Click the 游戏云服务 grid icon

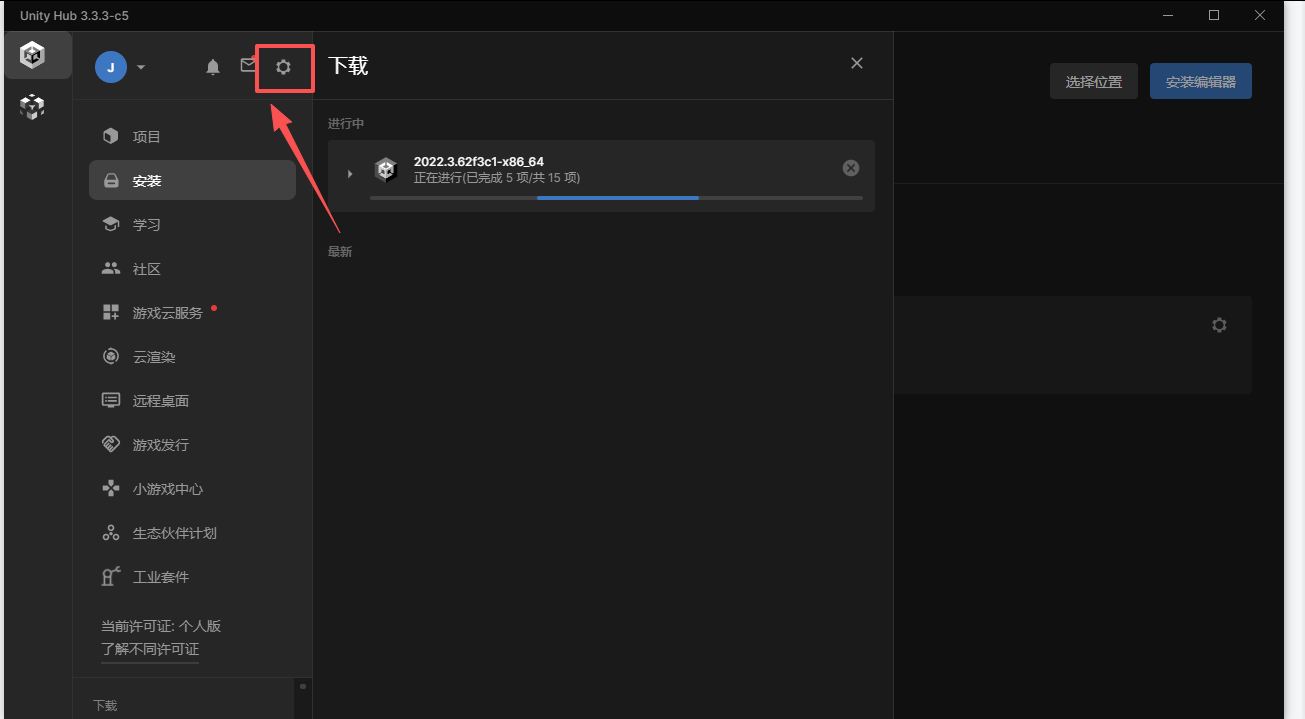(x=111, y=313)
